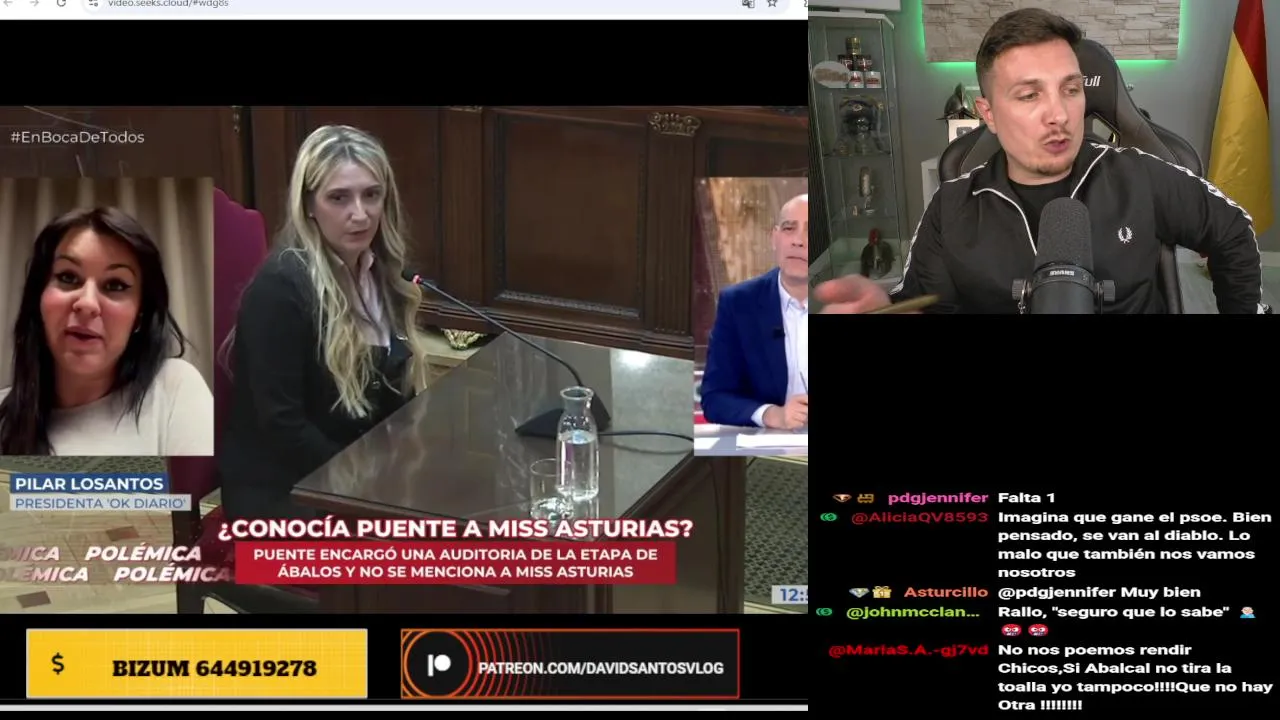Viewport: 1280px width, 720px height.
Task: Click the BIZUM 644919278 banner
Action: (x=197, y=663)
